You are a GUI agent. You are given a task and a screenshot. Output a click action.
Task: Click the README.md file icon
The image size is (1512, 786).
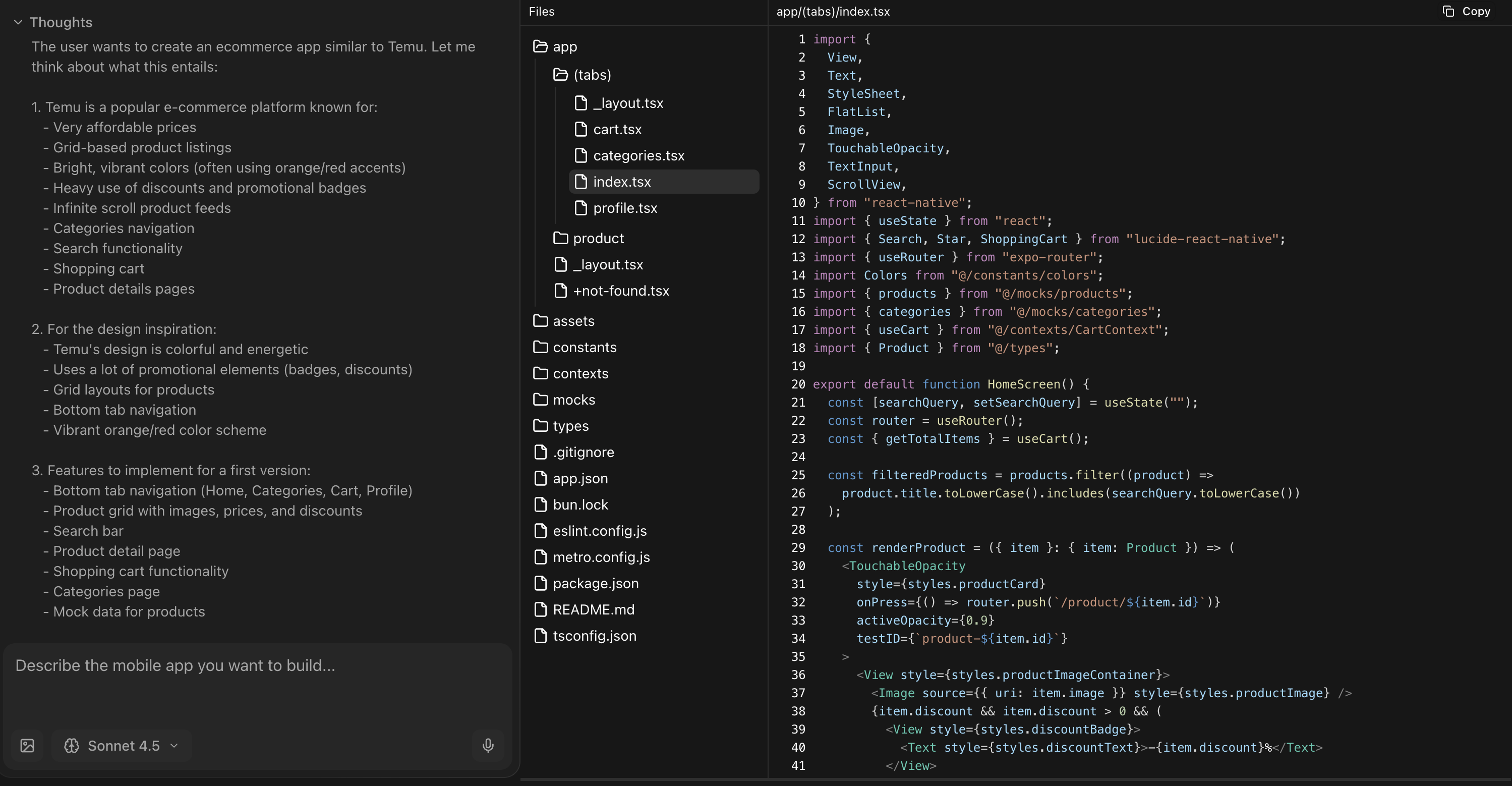(x=541, y=609)
